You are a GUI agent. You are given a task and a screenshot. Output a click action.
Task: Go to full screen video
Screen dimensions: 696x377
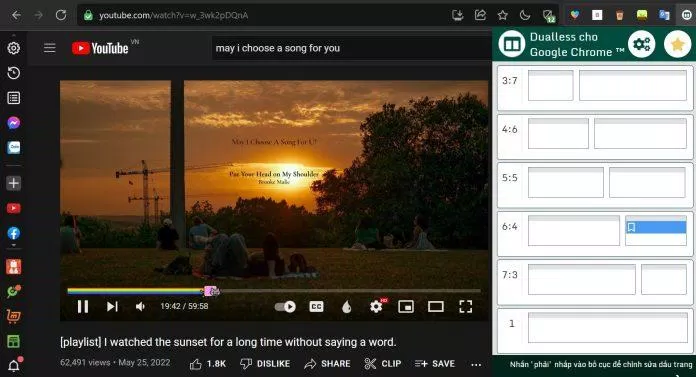click(466, 306)
